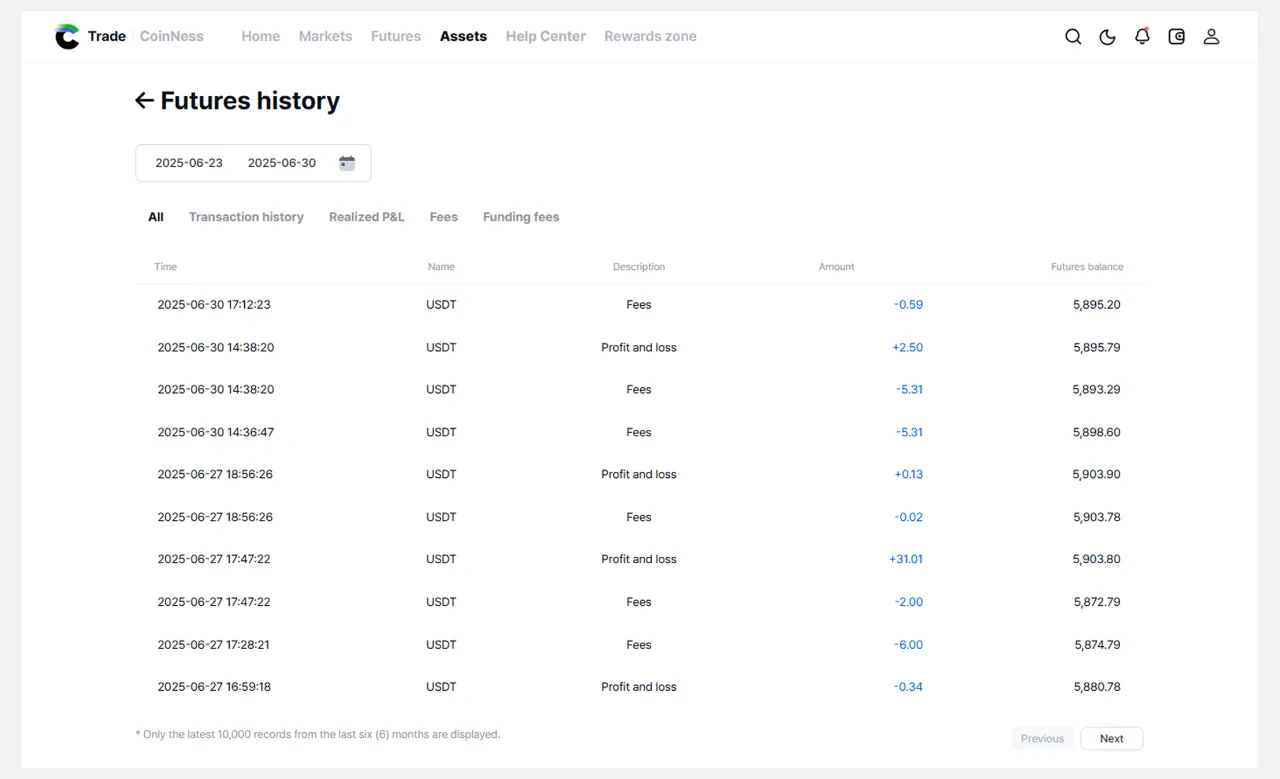Viewport: 1280px width, 779px height.
Task: Switch to the Fees tab
Action: click(443, 217)
